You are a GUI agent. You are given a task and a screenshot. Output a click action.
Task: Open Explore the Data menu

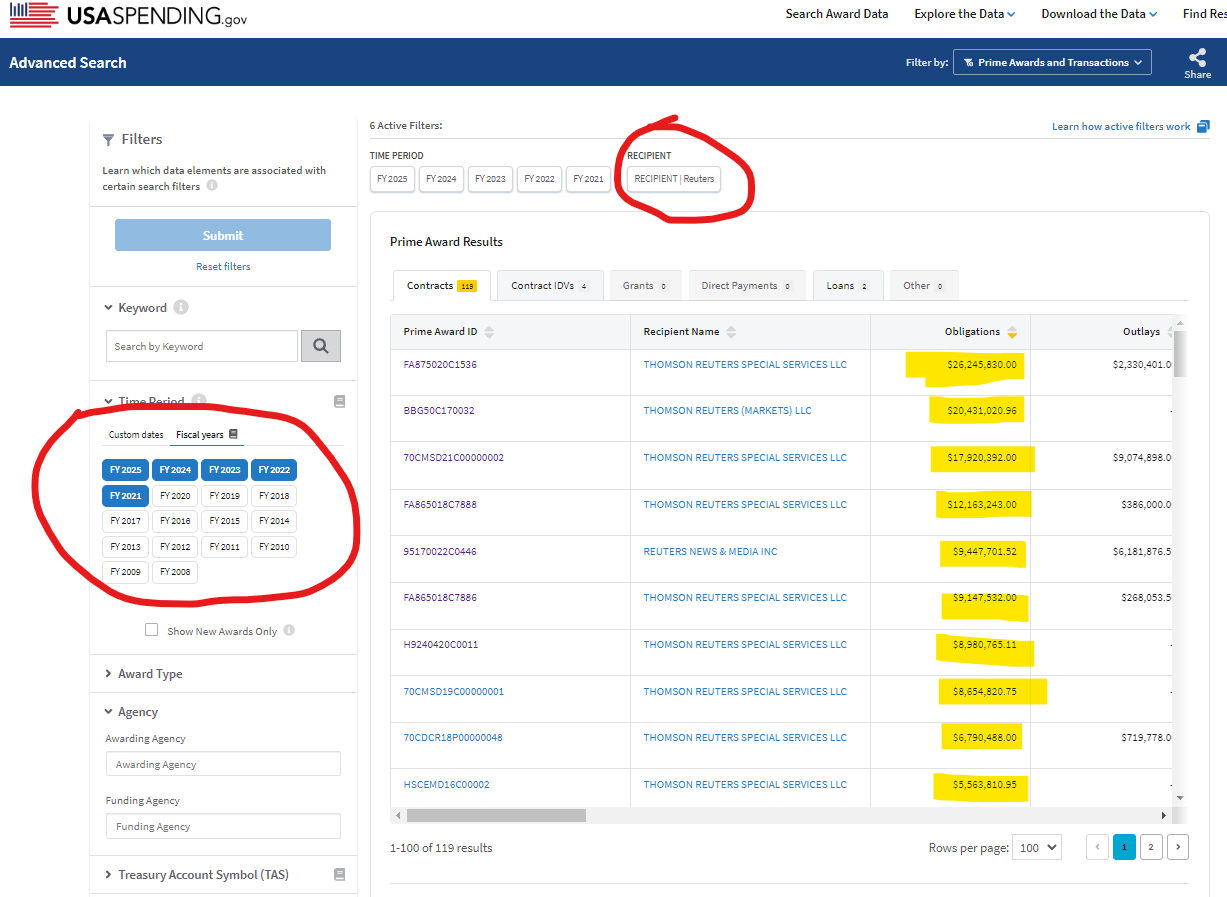(964, 14)
